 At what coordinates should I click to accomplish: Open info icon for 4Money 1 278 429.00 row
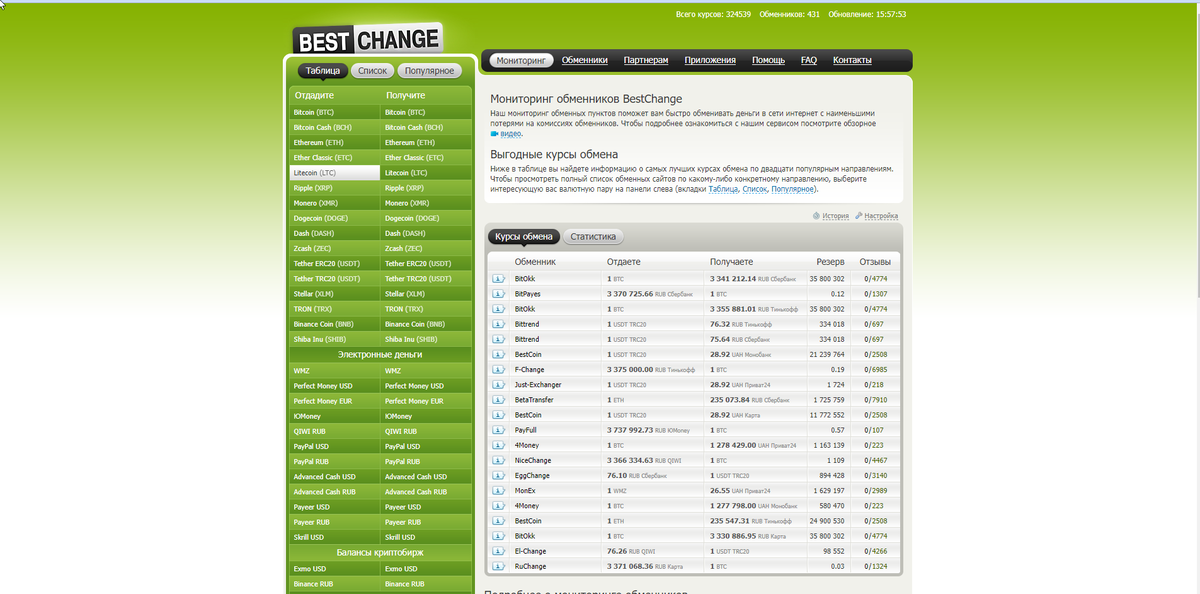click(498, 445)
